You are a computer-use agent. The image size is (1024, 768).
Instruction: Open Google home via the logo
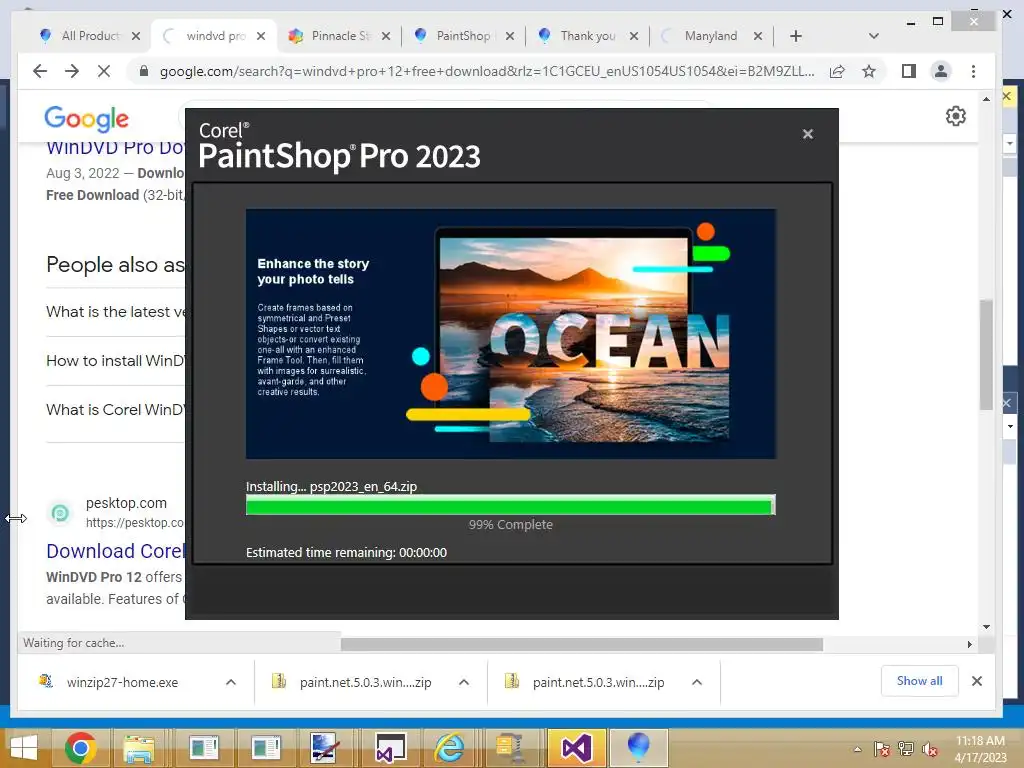click(86, 118)
